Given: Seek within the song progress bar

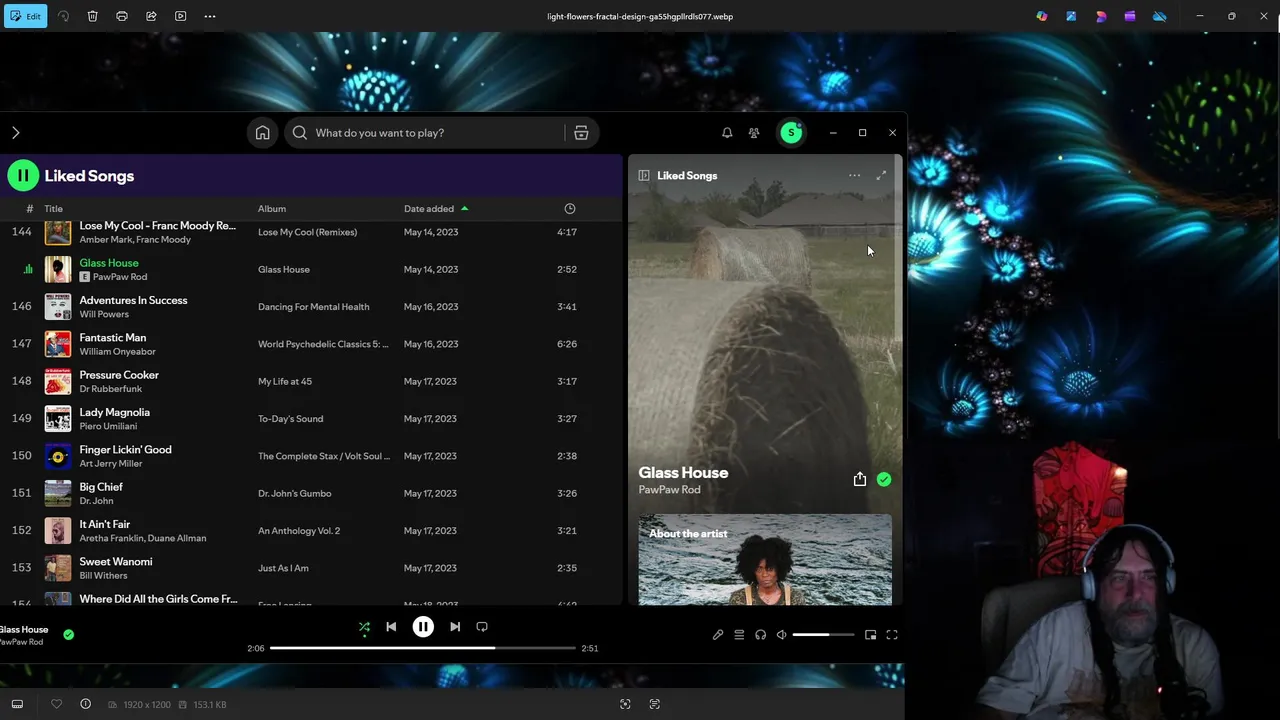Looking at the screenshot, I should click(x=423, y=648).
